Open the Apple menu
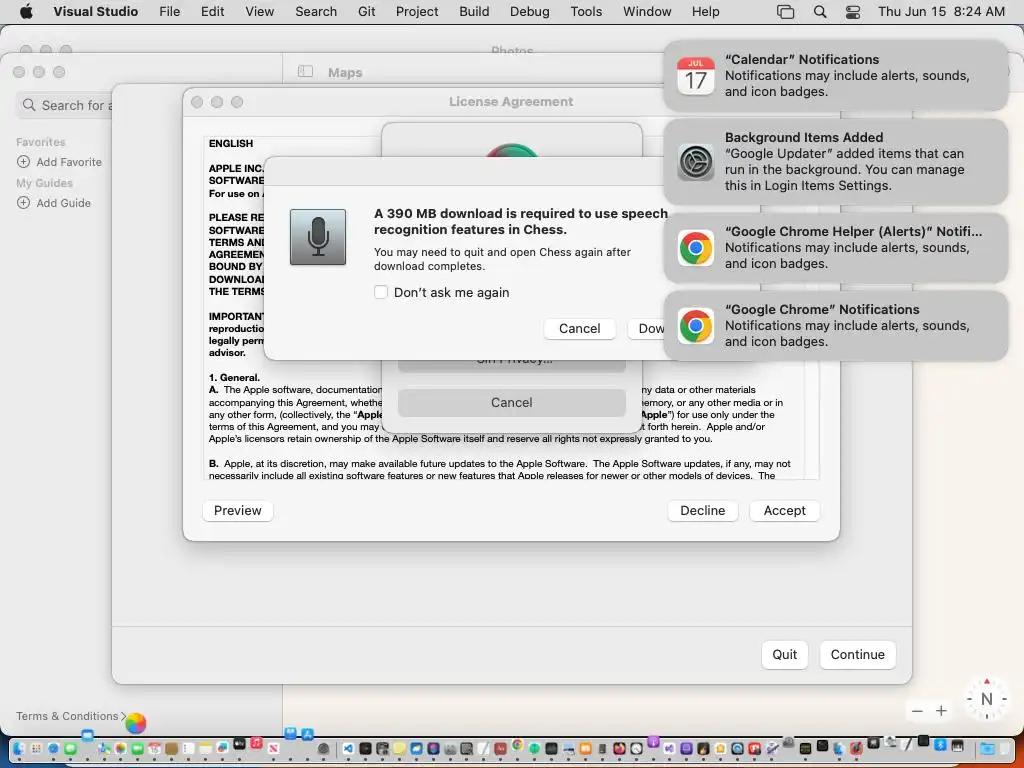Screen dimensions: 1024x768 pyautogui.click(x=26, y=12)
